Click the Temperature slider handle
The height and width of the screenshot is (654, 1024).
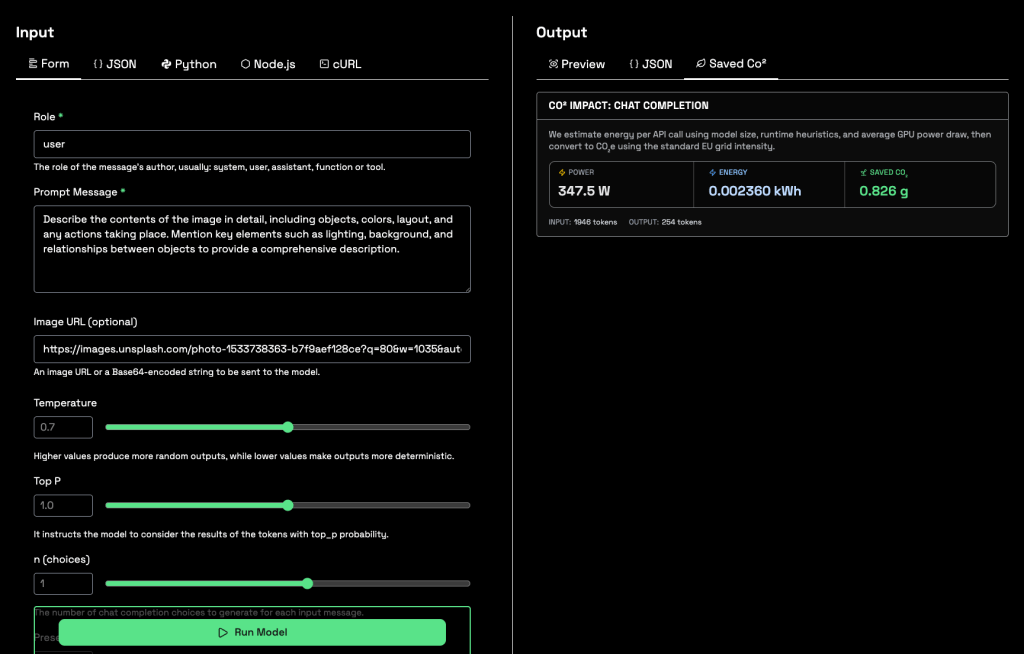[288, 427]
